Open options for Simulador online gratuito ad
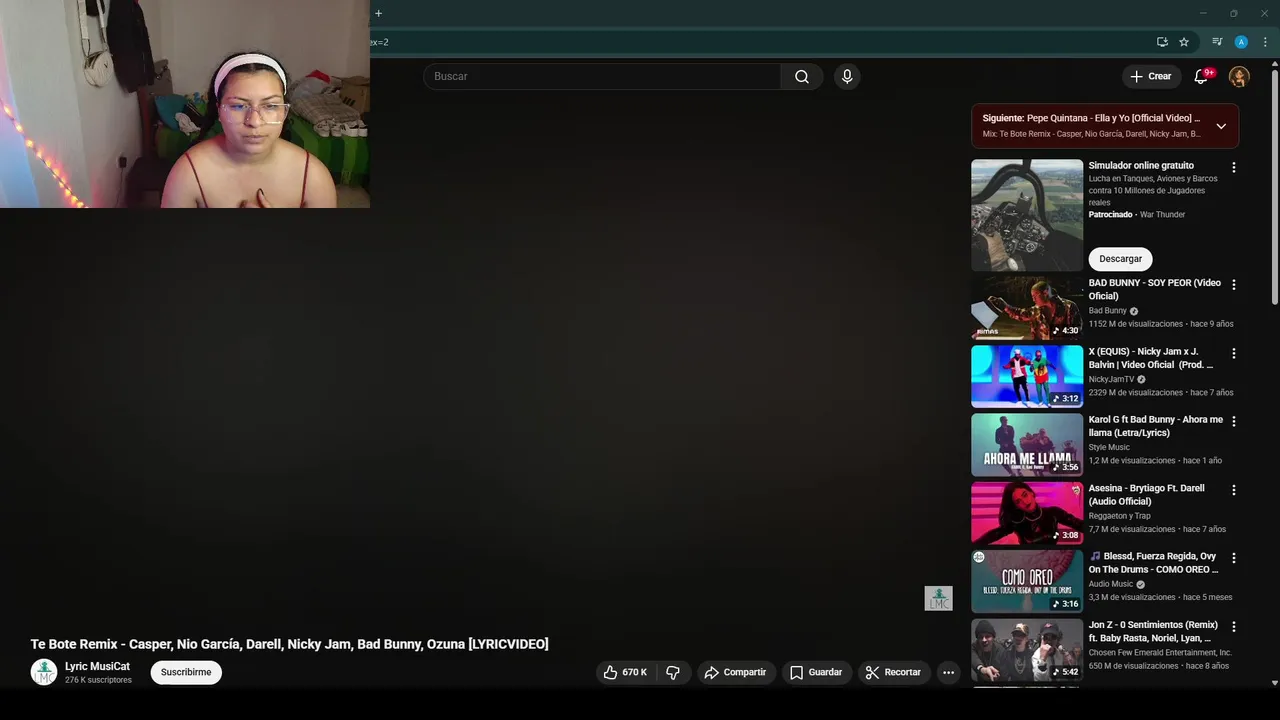 point(1233,168)
